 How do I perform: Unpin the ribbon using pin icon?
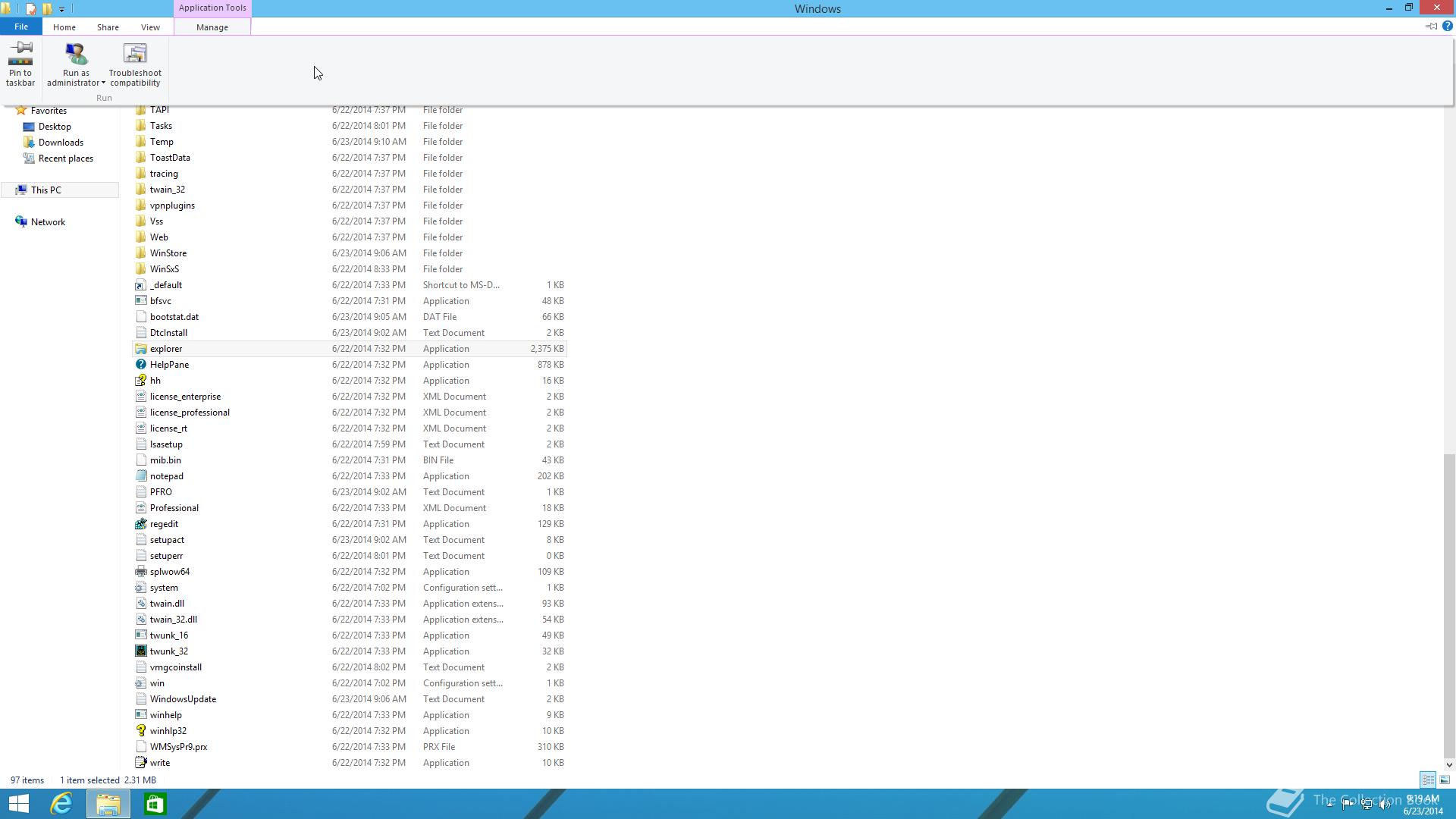[1431, 27]
